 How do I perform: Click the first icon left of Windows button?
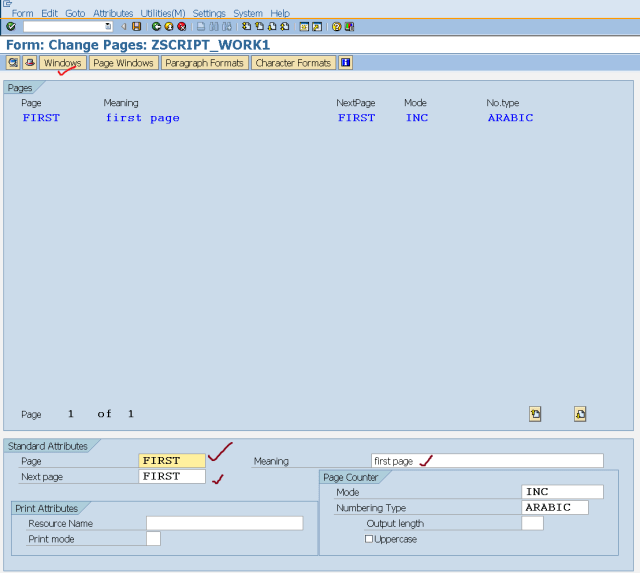[x=13, y=63]
